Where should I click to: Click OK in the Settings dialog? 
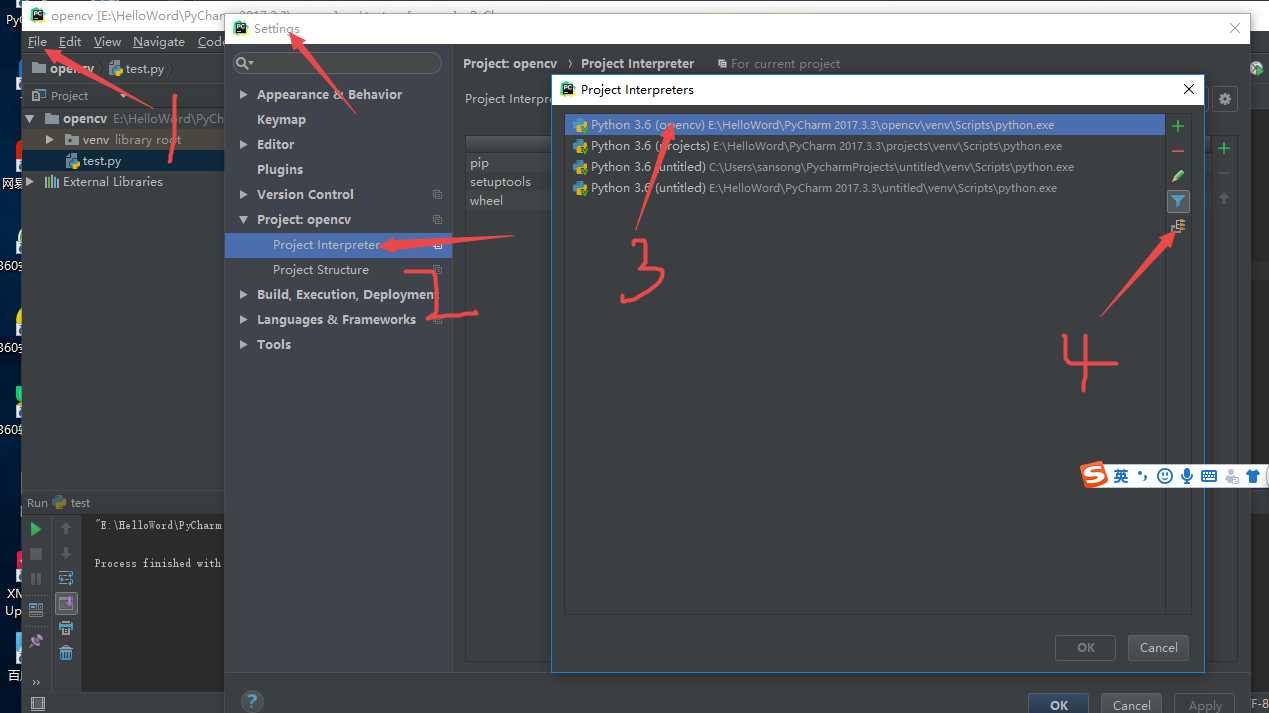tap(1059, 704)
